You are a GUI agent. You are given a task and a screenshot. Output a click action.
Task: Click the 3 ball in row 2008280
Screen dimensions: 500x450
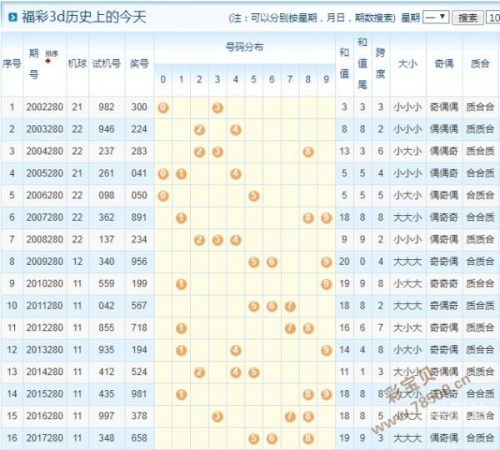pos(217,240)
